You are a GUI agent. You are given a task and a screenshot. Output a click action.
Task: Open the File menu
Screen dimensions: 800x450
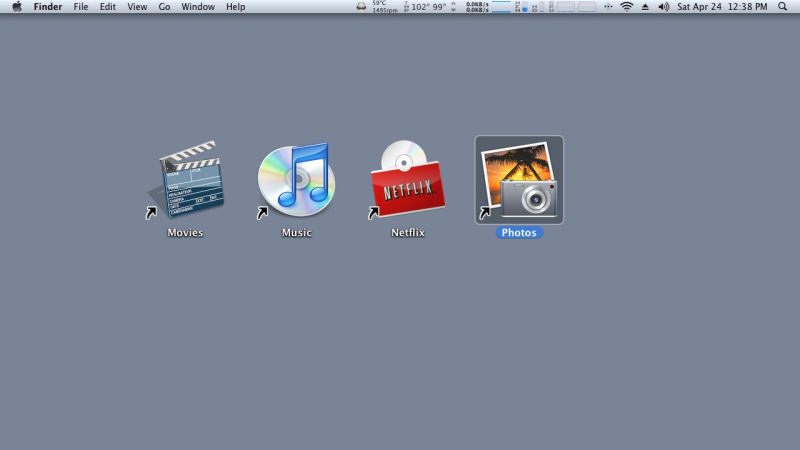coord(81,7)
